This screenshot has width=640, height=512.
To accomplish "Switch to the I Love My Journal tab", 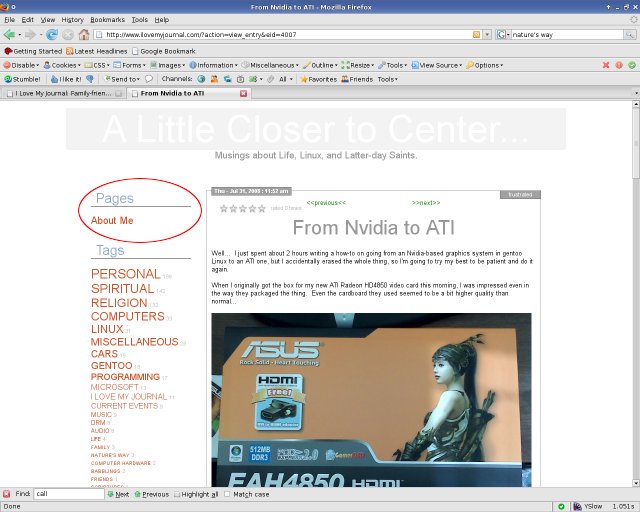I will click(x=63, y=93).
